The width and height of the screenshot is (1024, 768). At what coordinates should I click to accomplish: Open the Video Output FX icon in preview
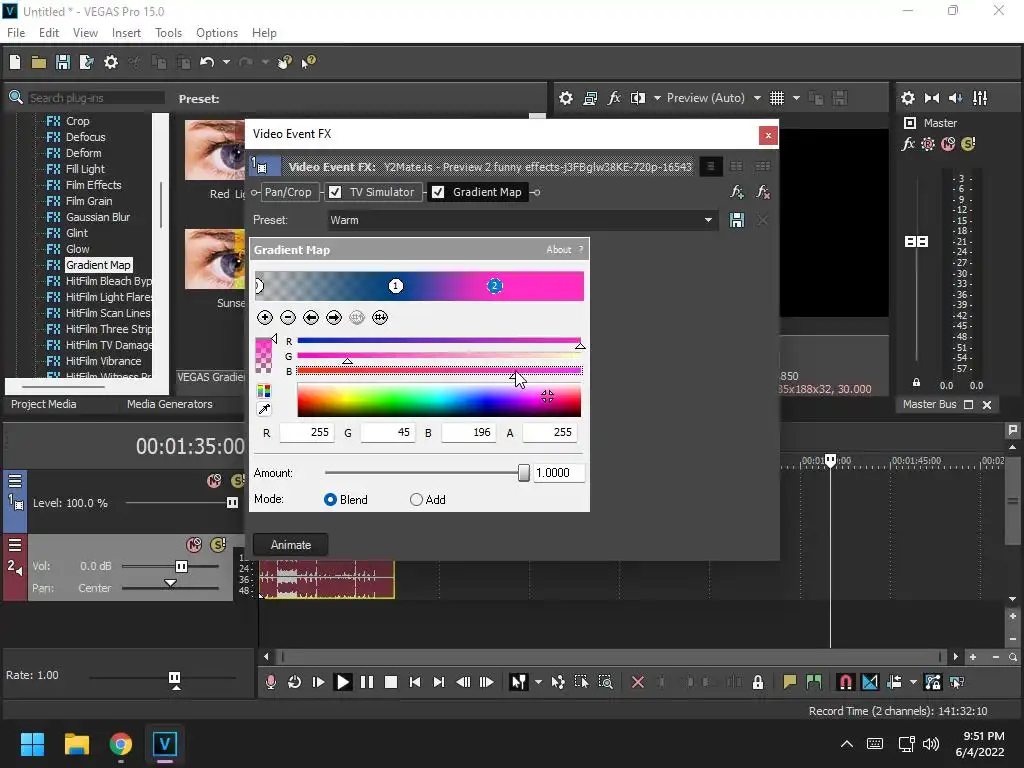(614, 98)
